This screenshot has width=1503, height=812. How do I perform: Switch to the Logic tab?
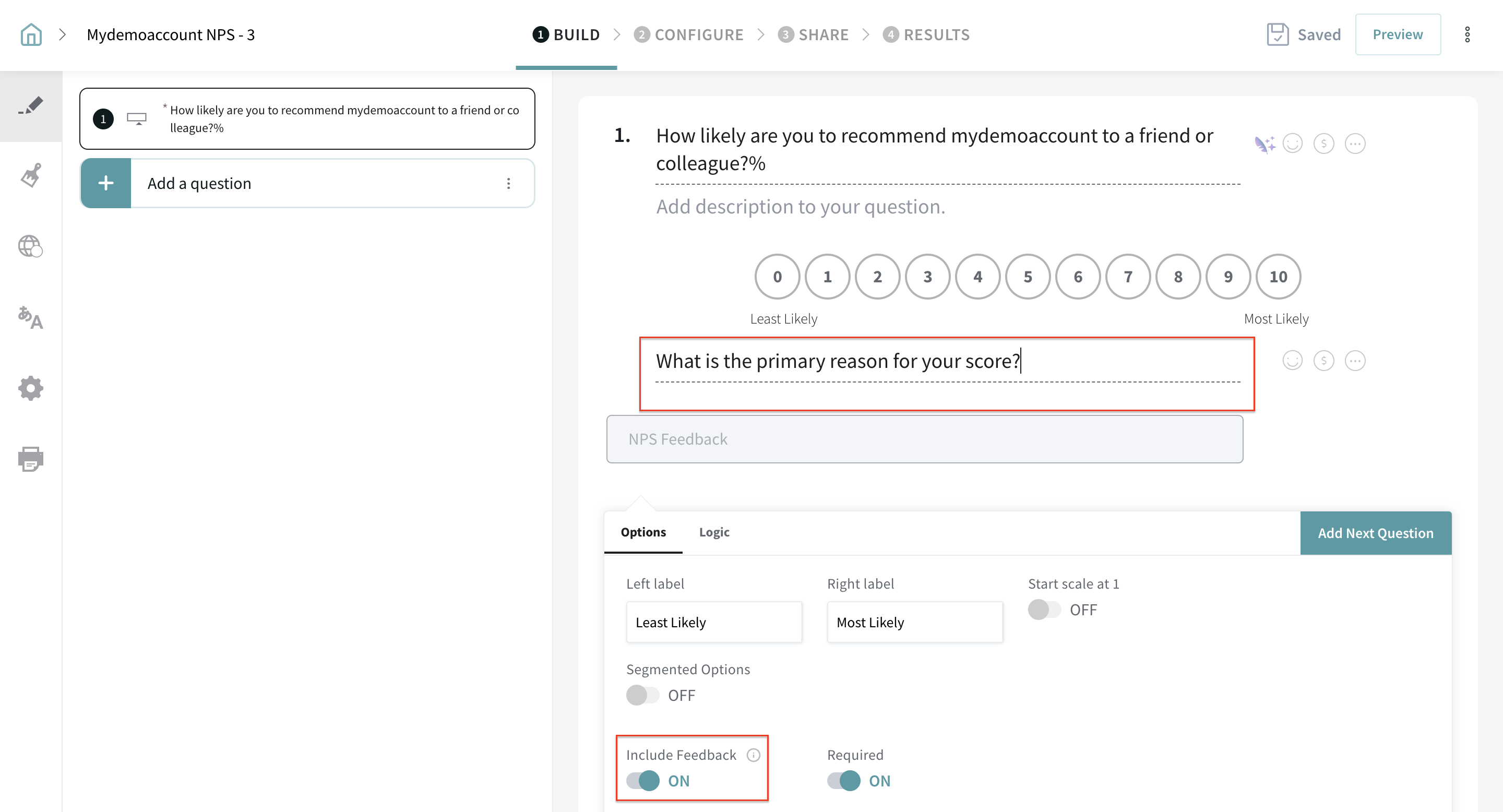click(x=714, y=532)
